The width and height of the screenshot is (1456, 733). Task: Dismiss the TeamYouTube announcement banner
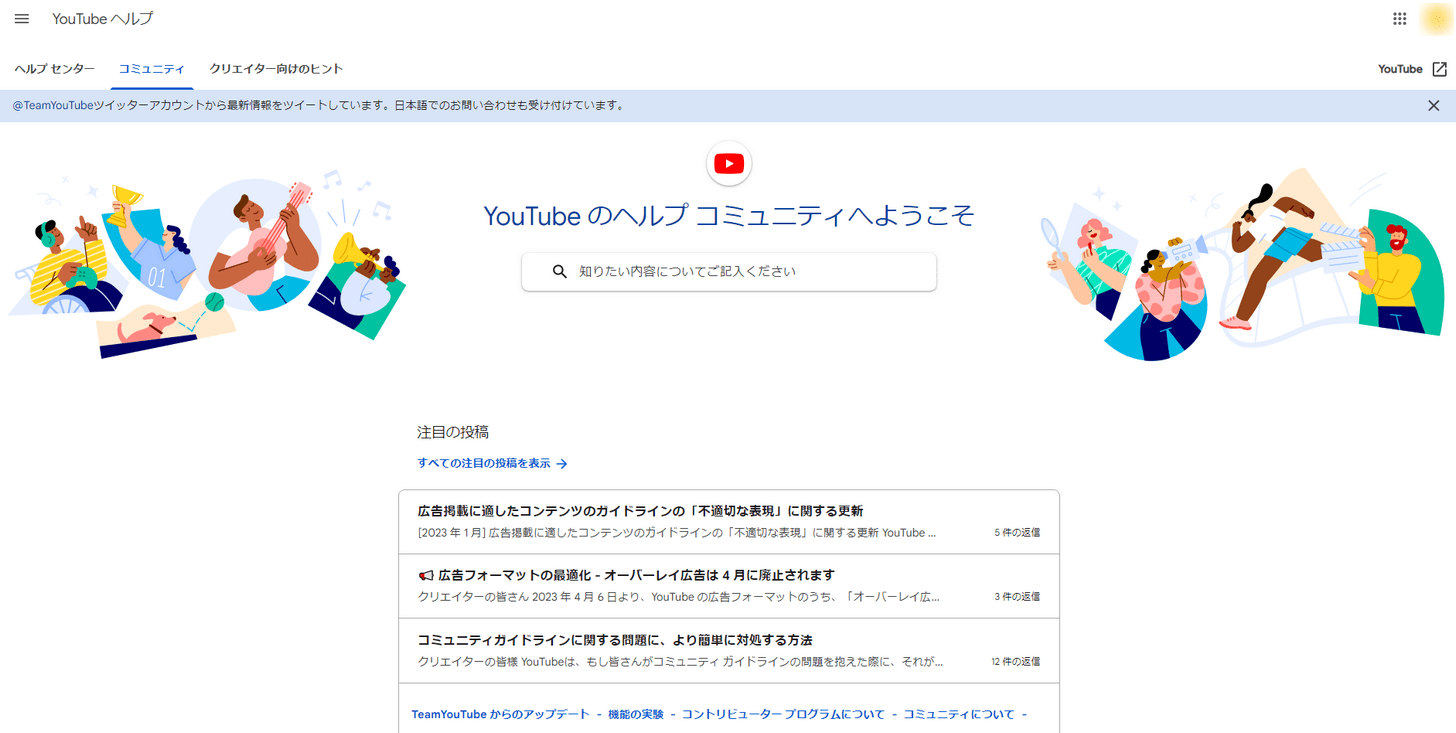[1434, 105]
